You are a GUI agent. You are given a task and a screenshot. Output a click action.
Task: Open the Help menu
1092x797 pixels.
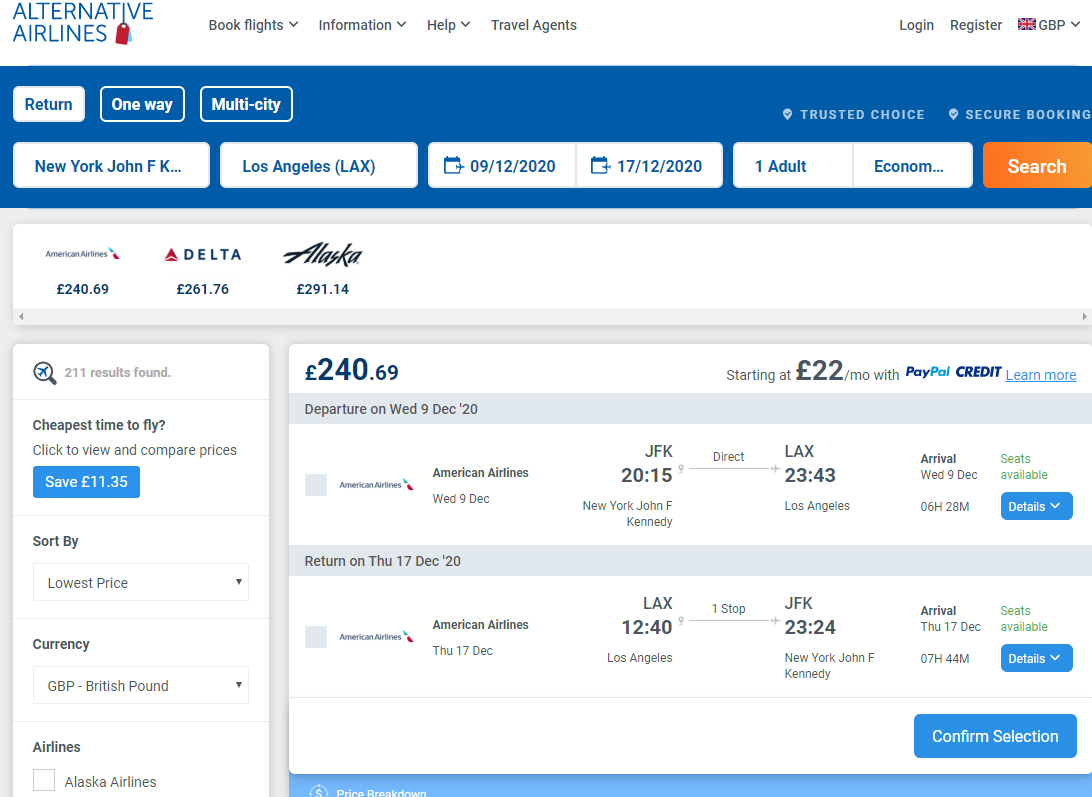point(448,25)
